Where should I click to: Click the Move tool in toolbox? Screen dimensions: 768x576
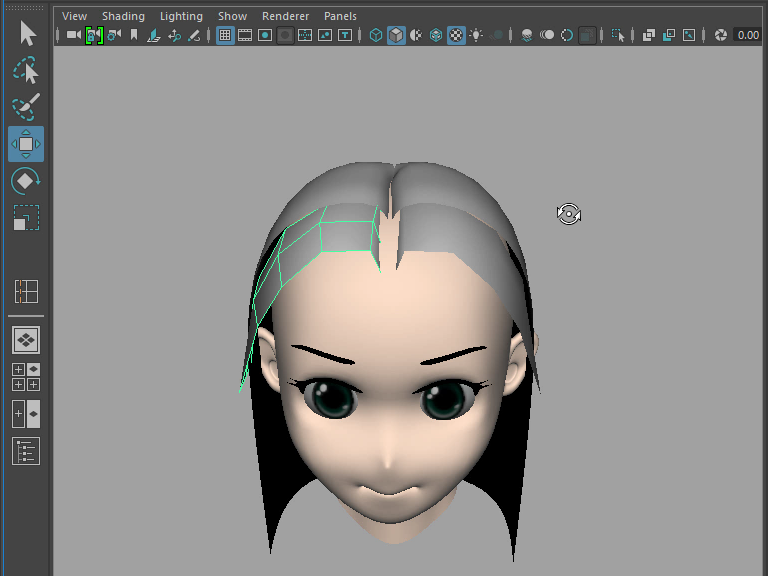(26, 144)
